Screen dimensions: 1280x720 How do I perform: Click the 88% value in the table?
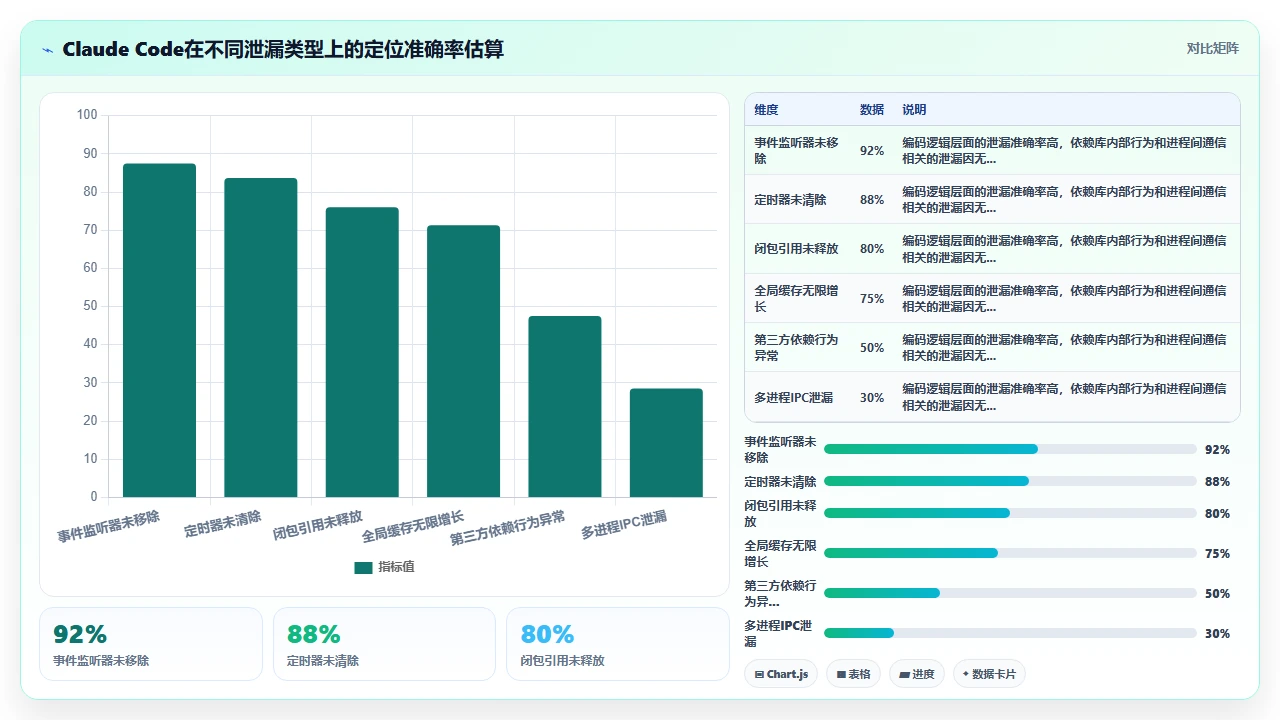point(872,200)
